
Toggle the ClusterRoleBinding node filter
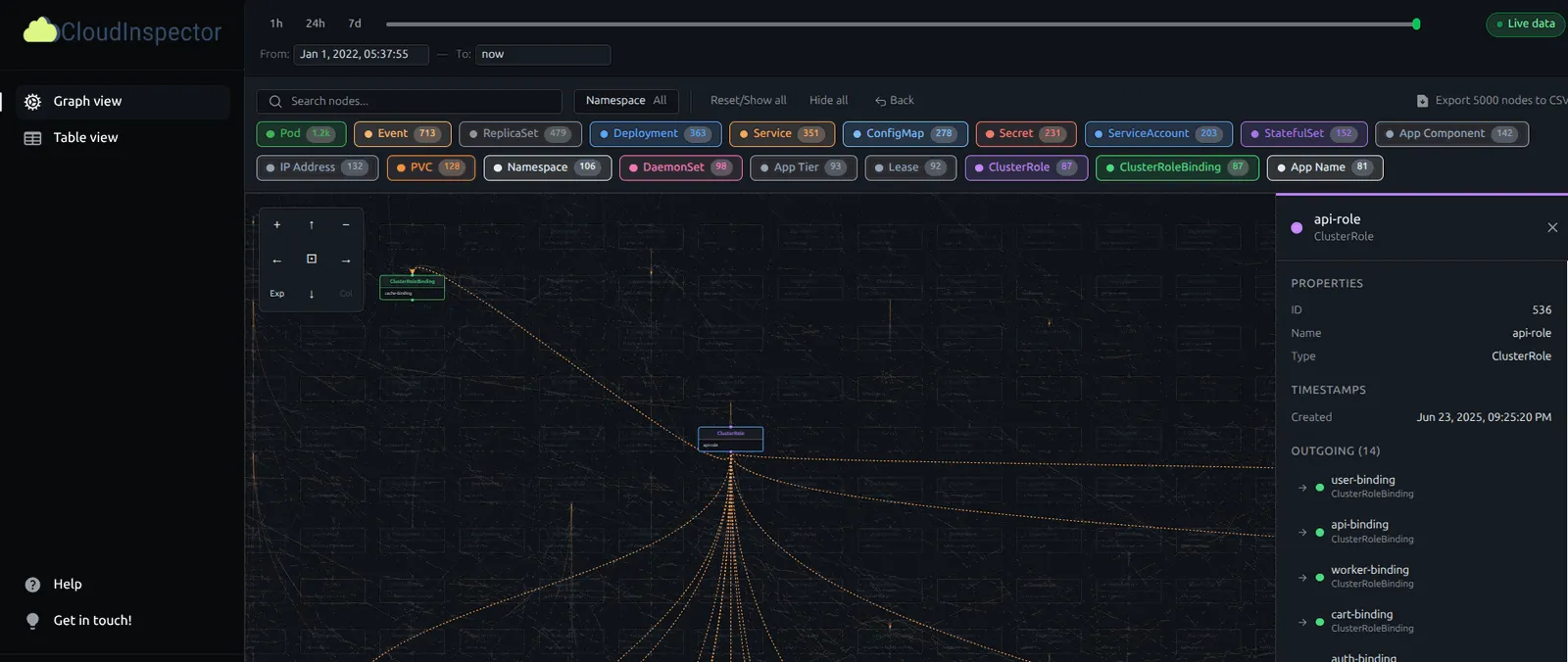coord(1177,168)
